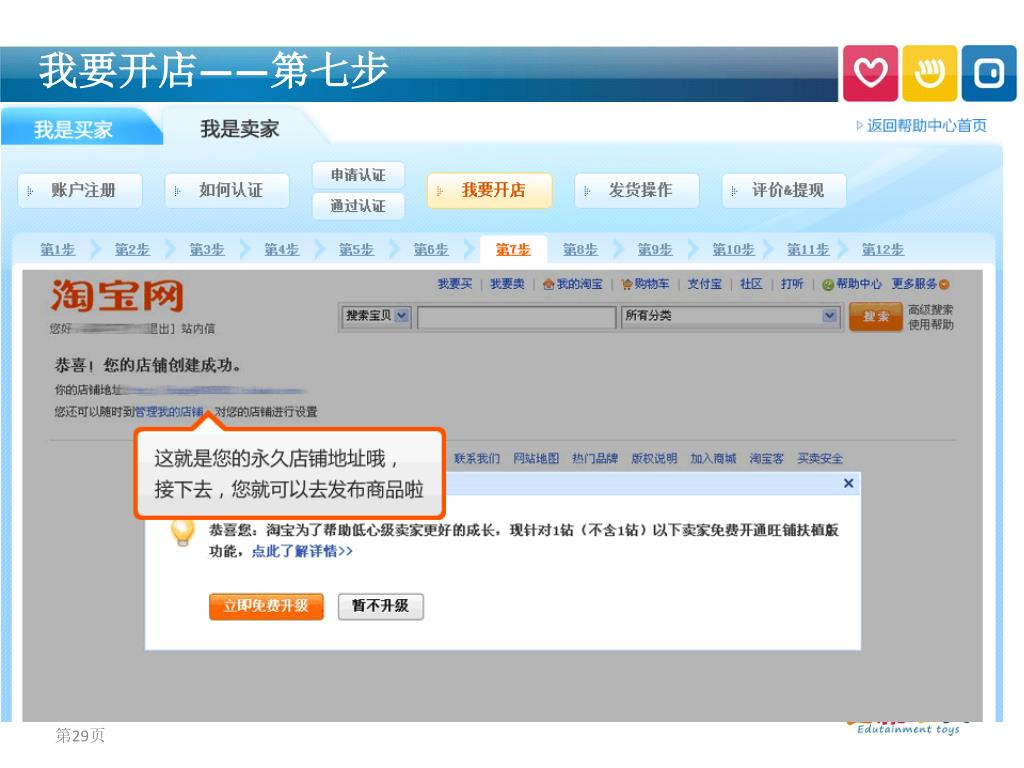Viewport: 1024px width, 768px height.
Task: Open the 所有分类 category dropdown
Action: [x=729, y=316]
